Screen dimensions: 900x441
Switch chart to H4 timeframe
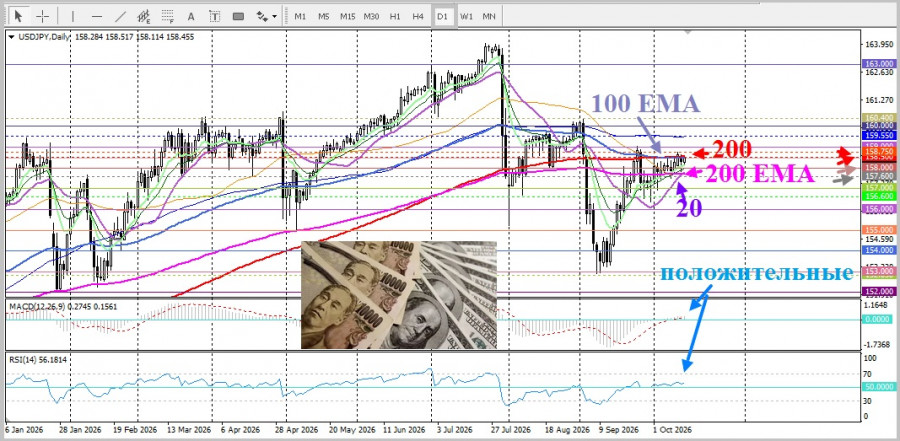pos(418,16)
